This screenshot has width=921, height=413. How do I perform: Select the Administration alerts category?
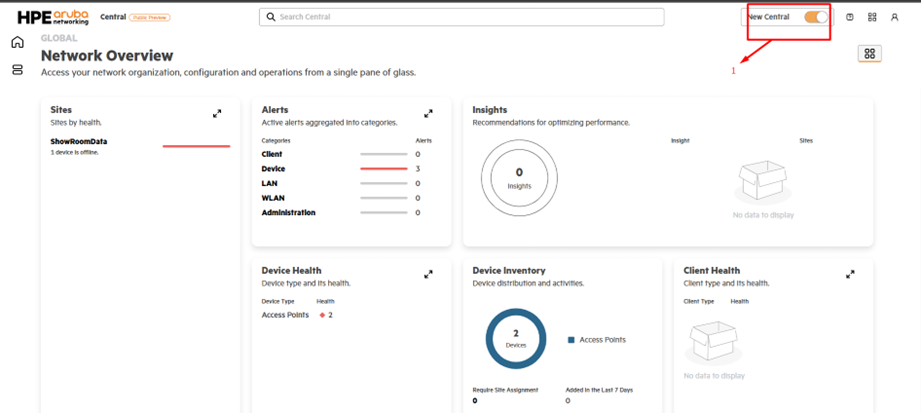pos(288,213)
